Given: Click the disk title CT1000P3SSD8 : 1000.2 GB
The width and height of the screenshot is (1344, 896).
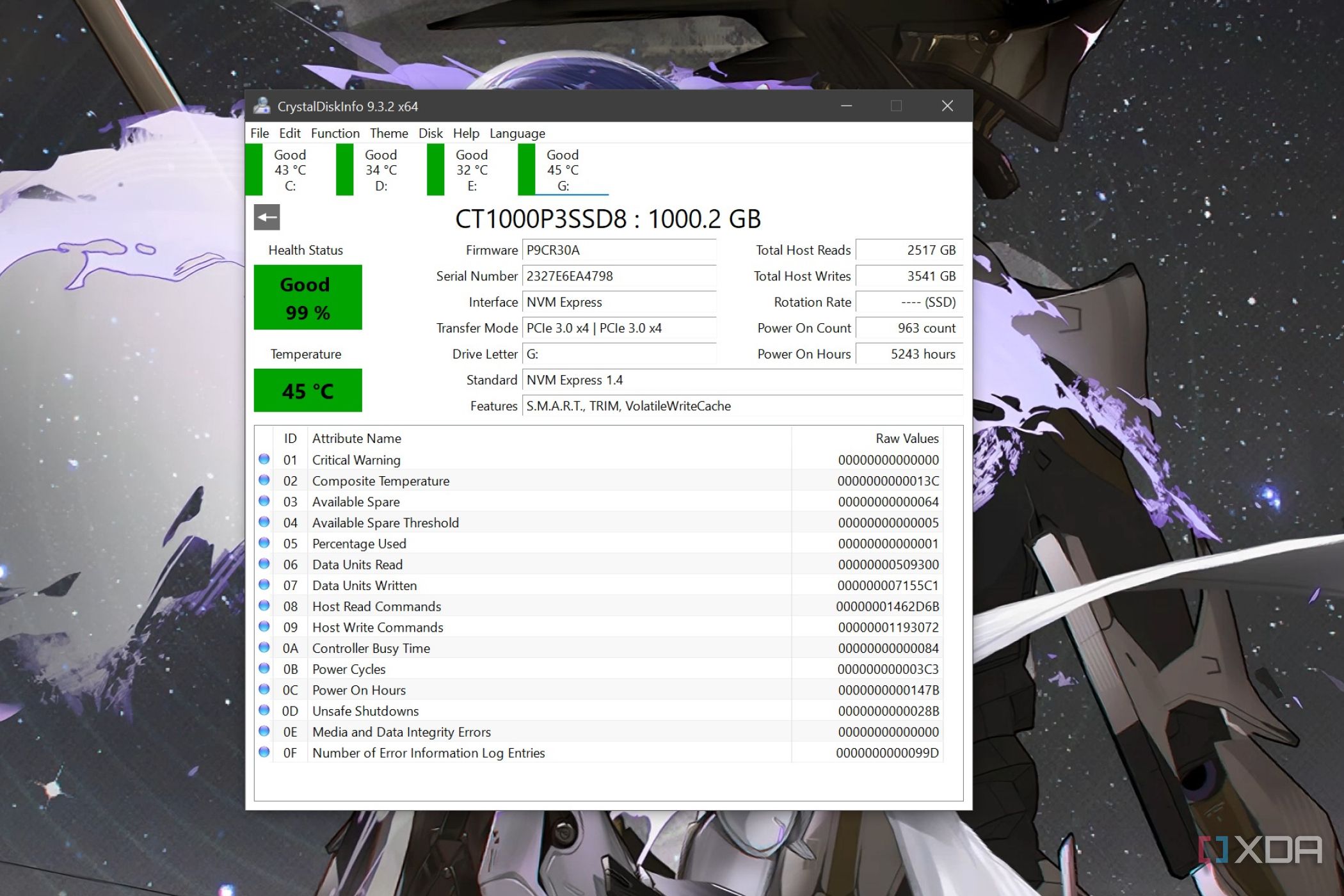Looking at the screenshot, I should coord(608,219).
